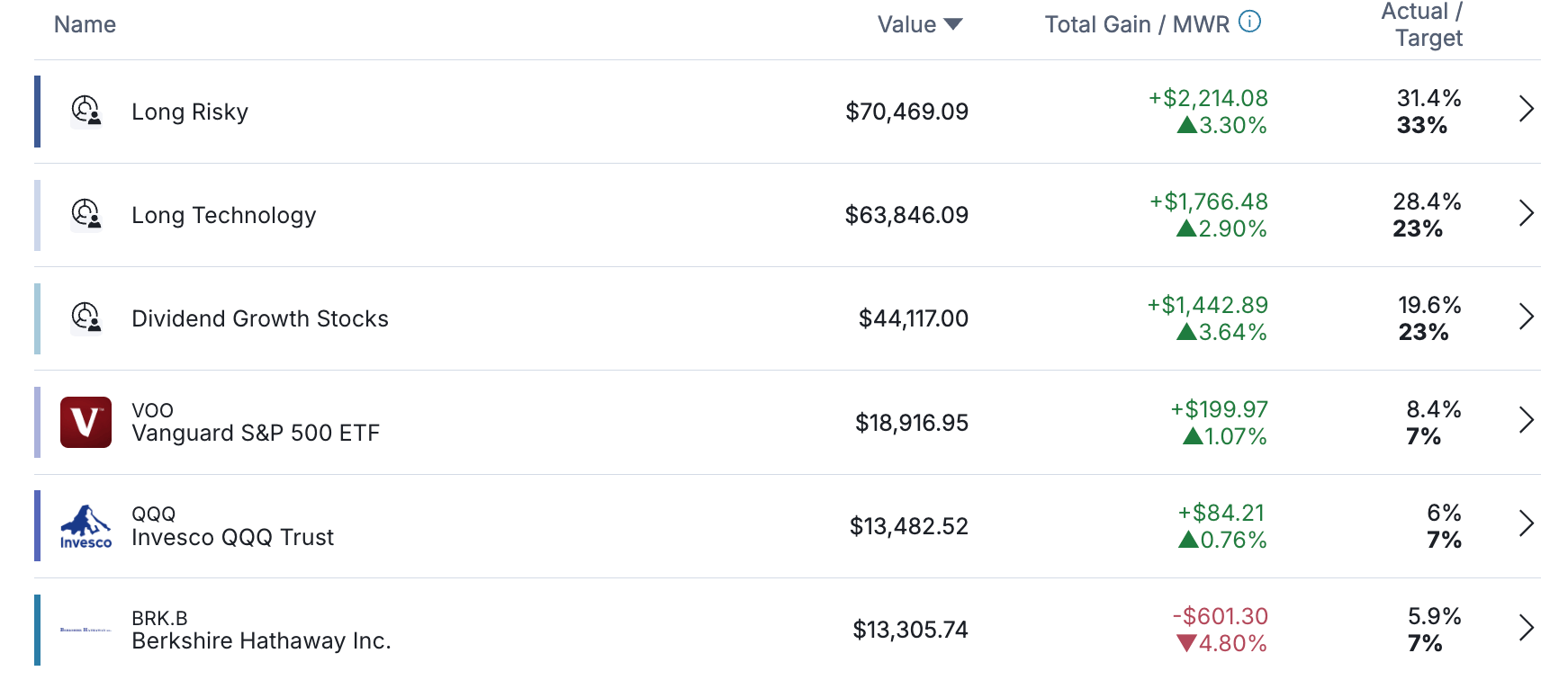The height and width of the screenshot is (689, 1568).
Task: Open the VOO row chevron arrow
Action: click(x=1526, y=420)
